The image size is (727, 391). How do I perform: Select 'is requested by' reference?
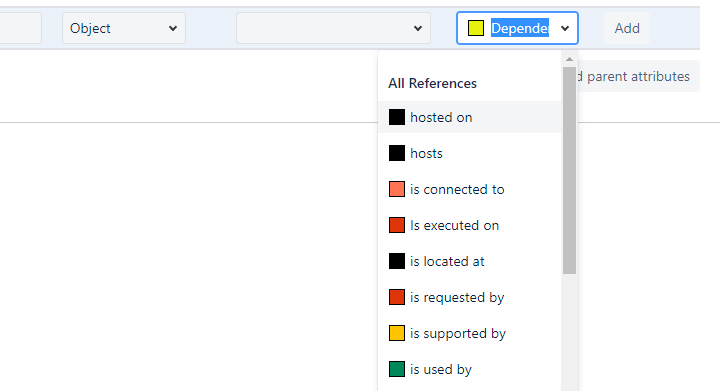470,297
